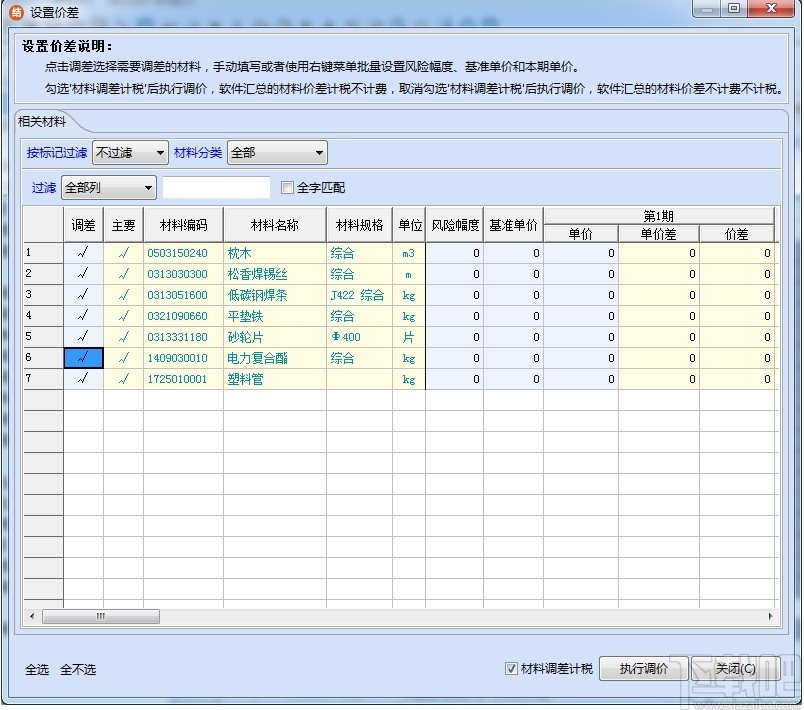Toggle 调差 checkmark for 平垫铁 row
Viewport: 804px width, 710px height.
pyautogui.click(x=83, y=316)
